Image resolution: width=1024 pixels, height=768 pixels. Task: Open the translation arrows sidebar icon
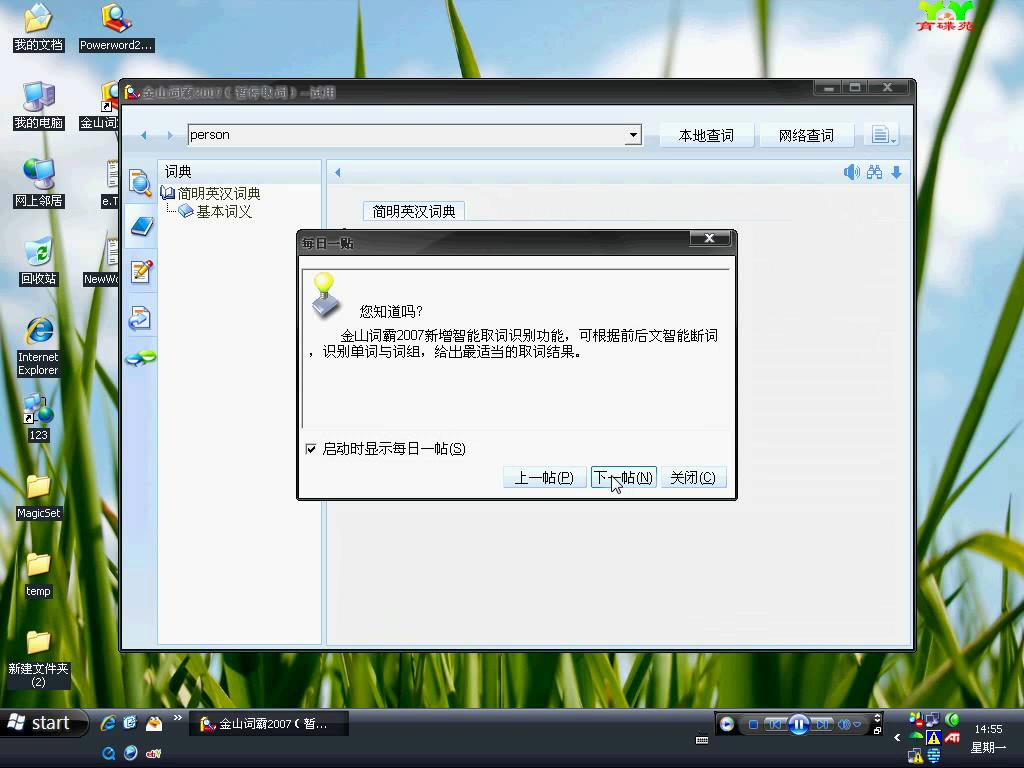(x=140, y=318)
